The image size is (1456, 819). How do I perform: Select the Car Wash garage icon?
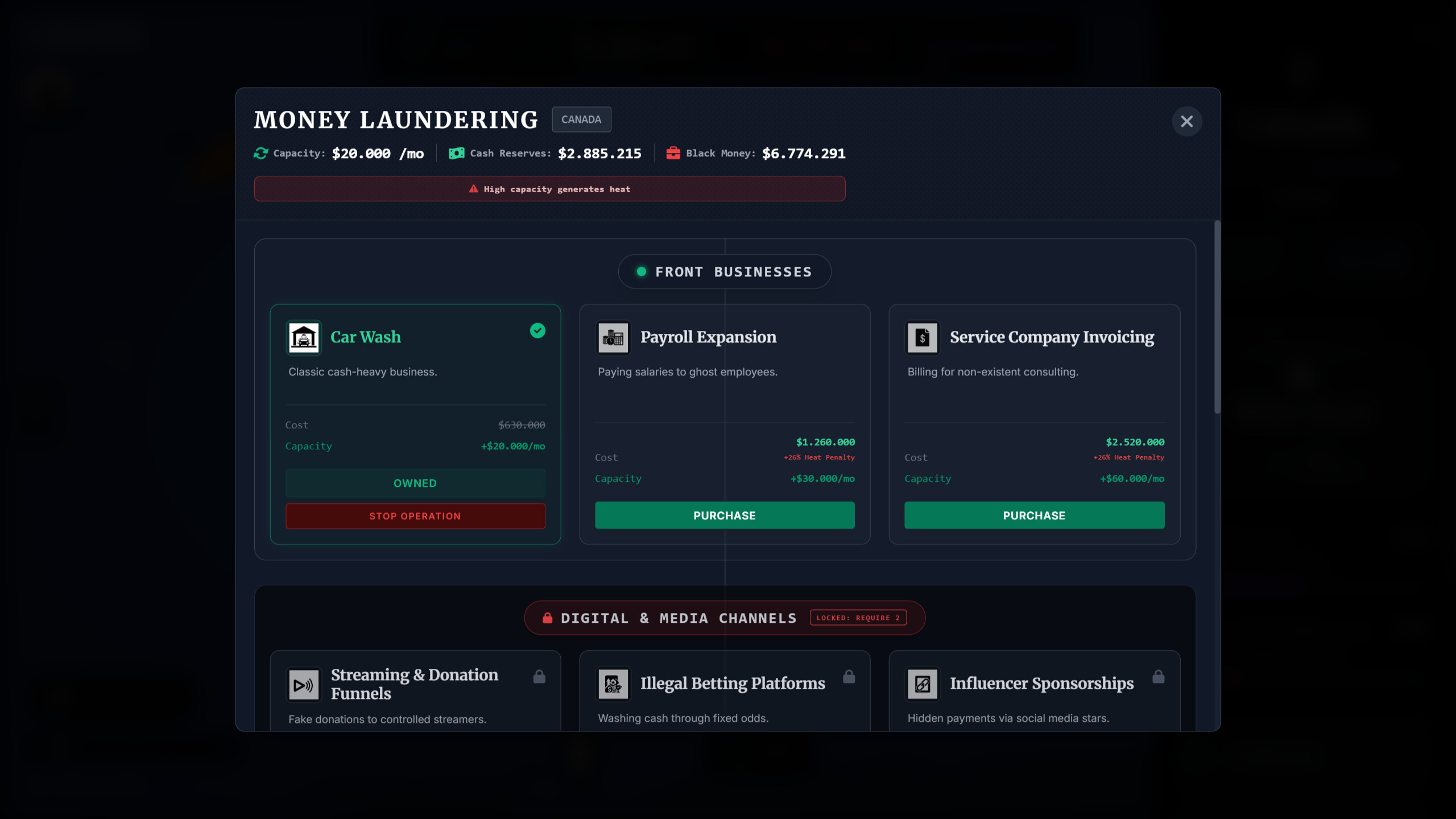(x=304, y=337)
